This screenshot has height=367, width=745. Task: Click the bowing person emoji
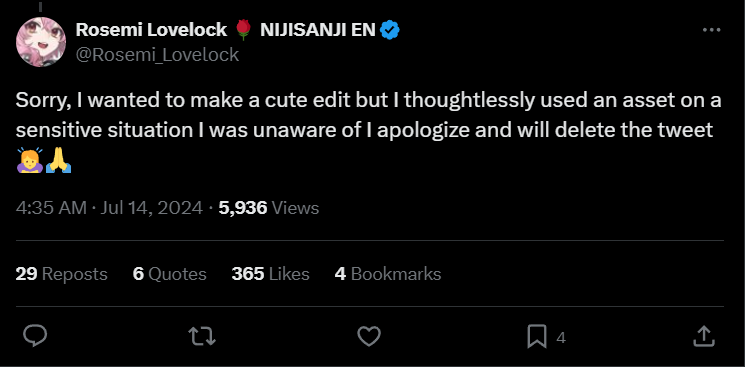[x=29, y=160]
